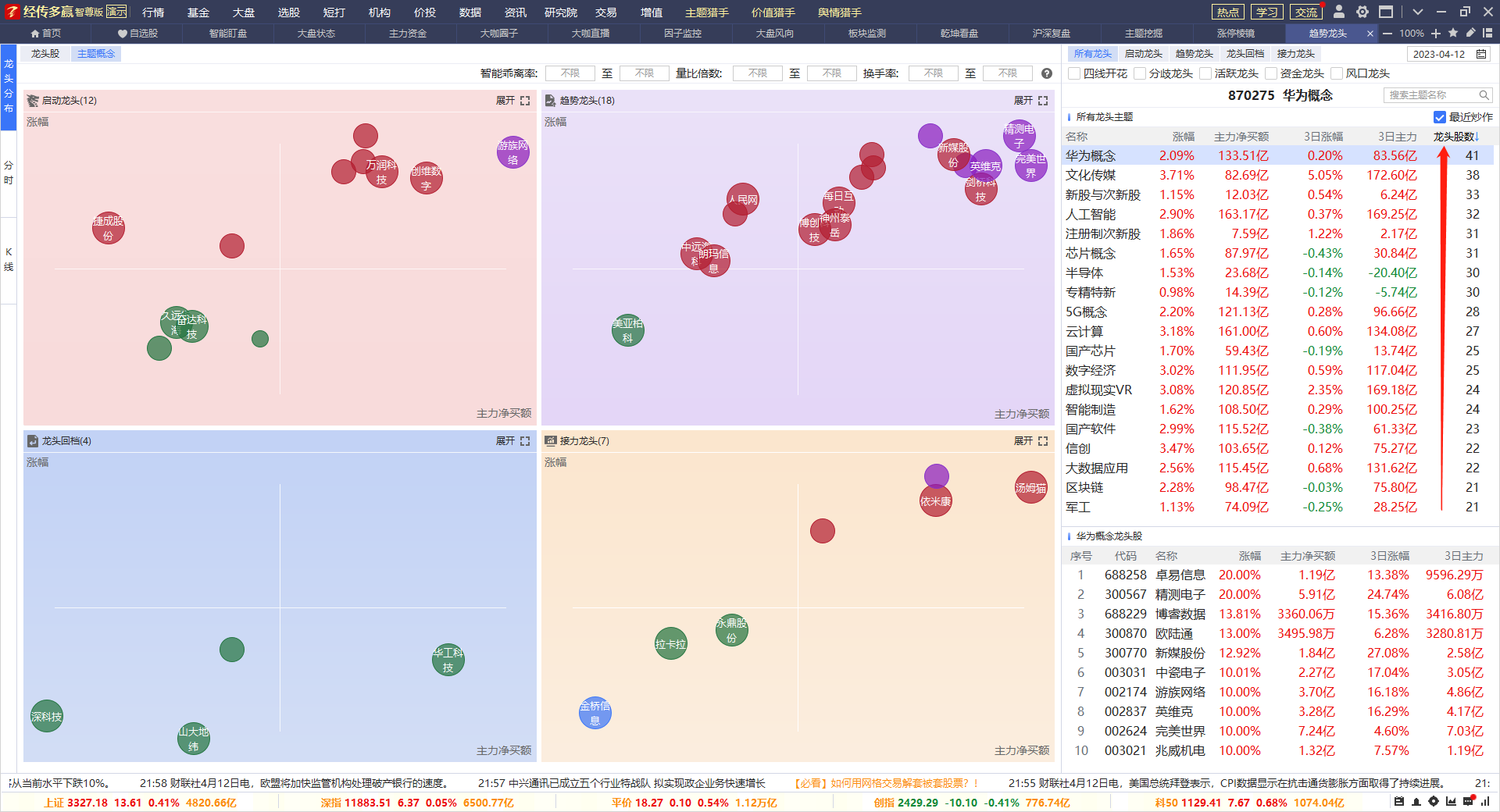Click the help question mark icon
The width and height of the screenshot is (1500, 812).
coord(1047,73)
